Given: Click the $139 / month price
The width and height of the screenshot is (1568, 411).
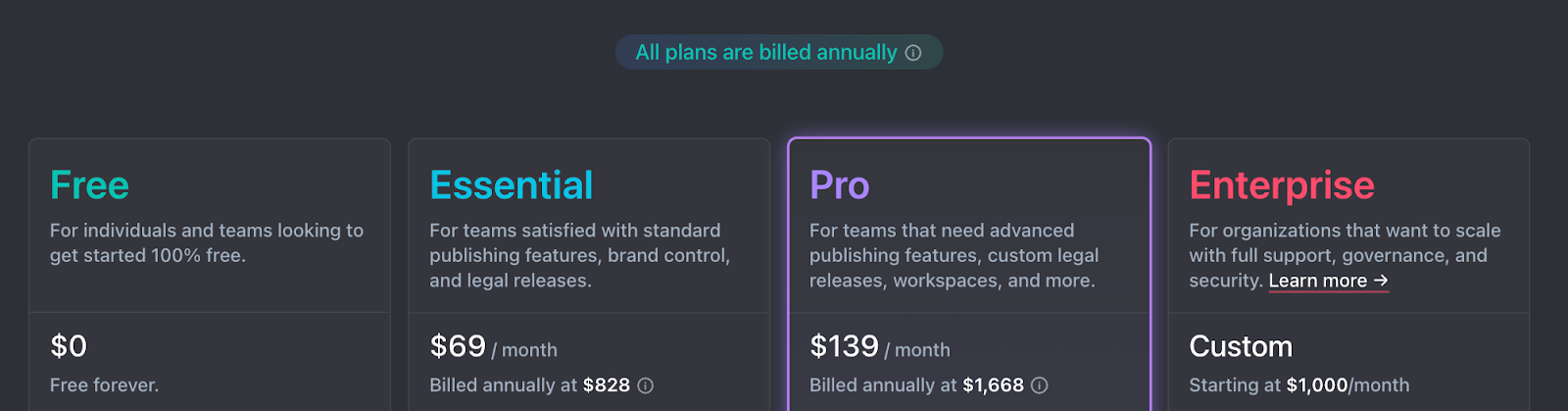Looking at the screenshot, I should tap(880, 346).
